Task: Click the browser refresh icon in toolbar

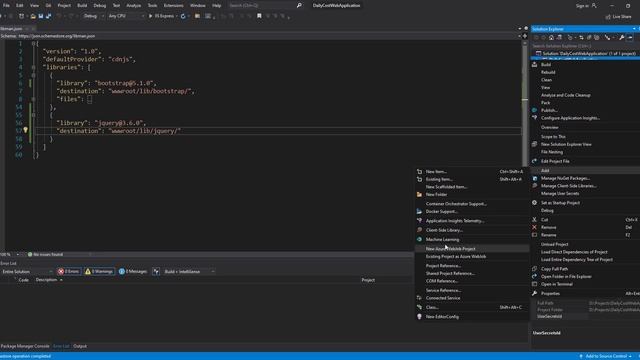Action: tap(183, 16)
